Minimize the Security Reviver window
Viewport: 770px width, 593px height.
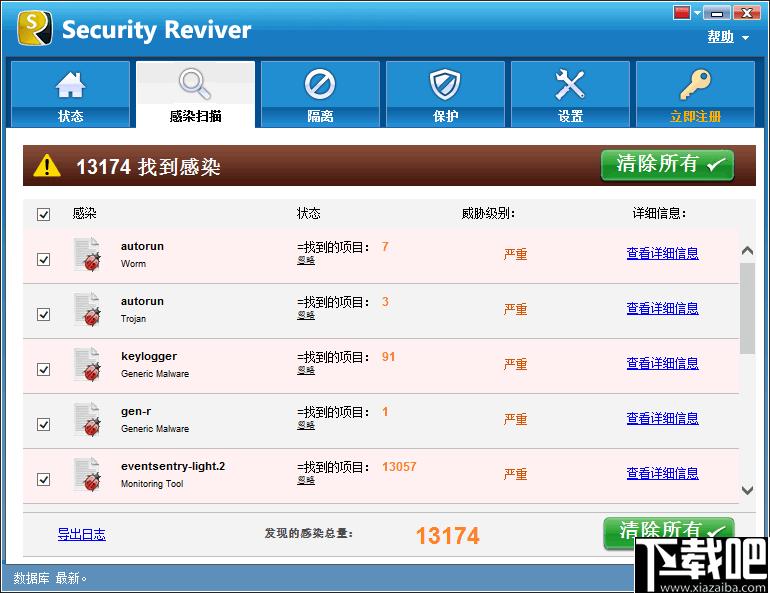pyautogui.click(x=717, y=13)
